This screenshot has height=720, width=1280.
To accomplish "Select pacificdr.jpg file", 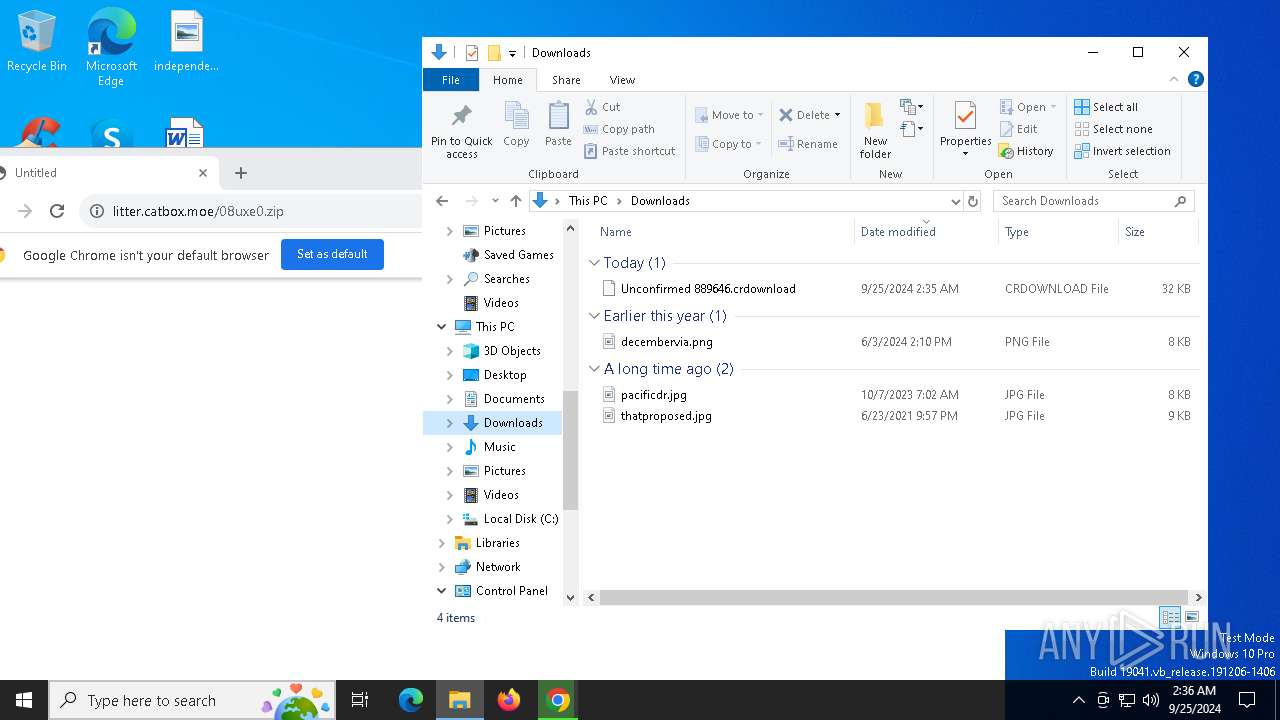I will (x=653, y=395).
